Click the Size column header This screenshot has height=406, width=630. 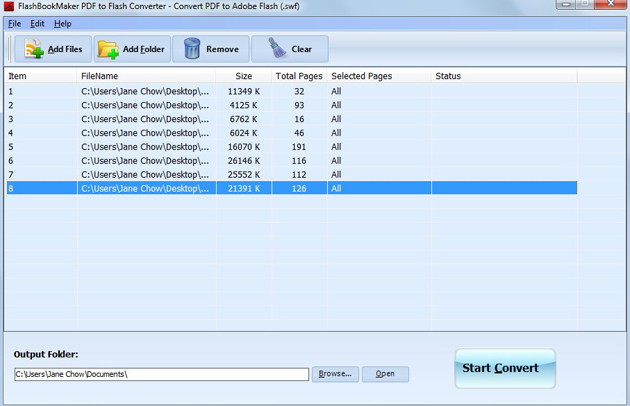[x=243, y=76]
